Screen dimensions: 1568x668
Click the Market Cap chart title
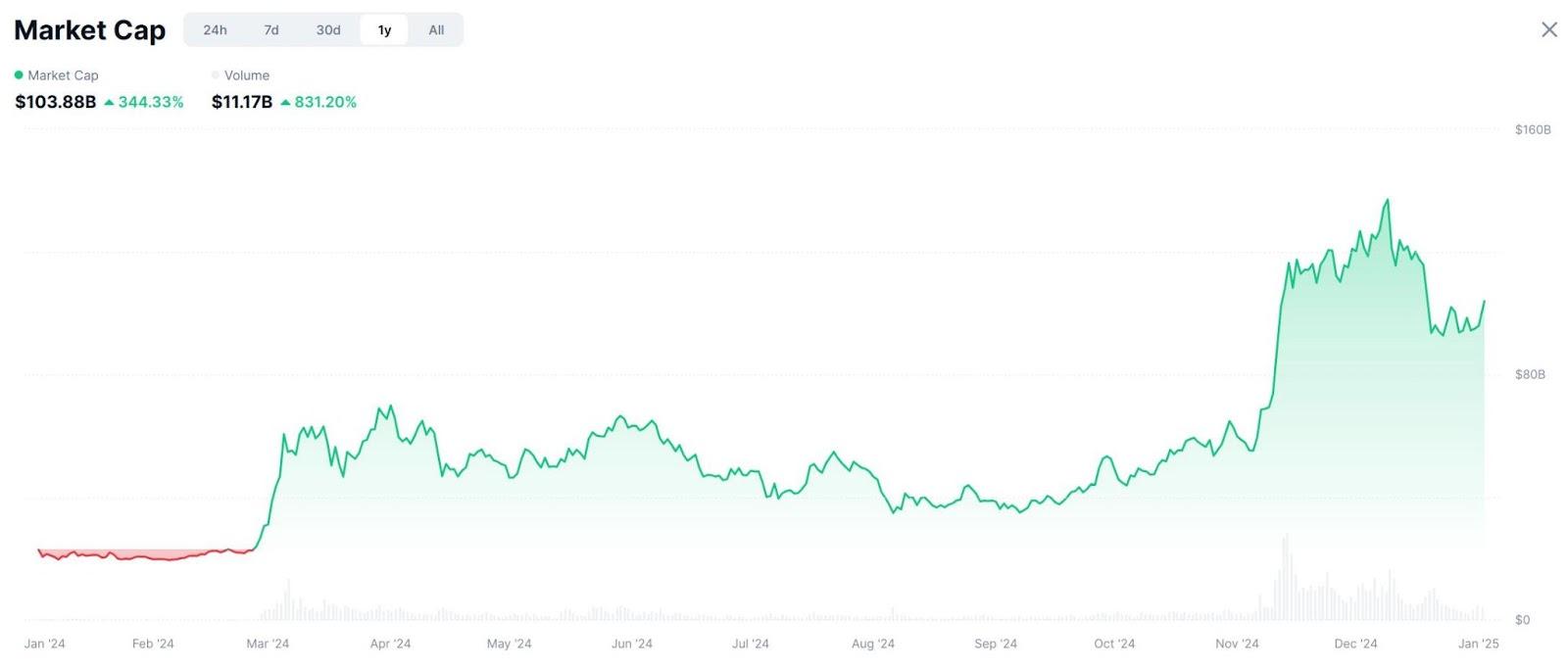click(89, 30)
